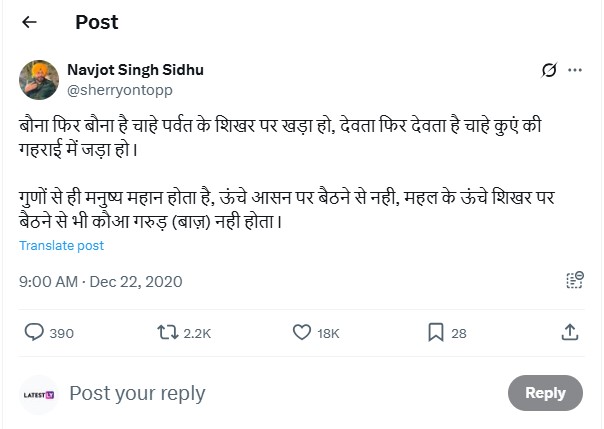Click the slashed-circle Grok icon
The width and height of the screenshot is (604, 429).
tap(548, 70)
